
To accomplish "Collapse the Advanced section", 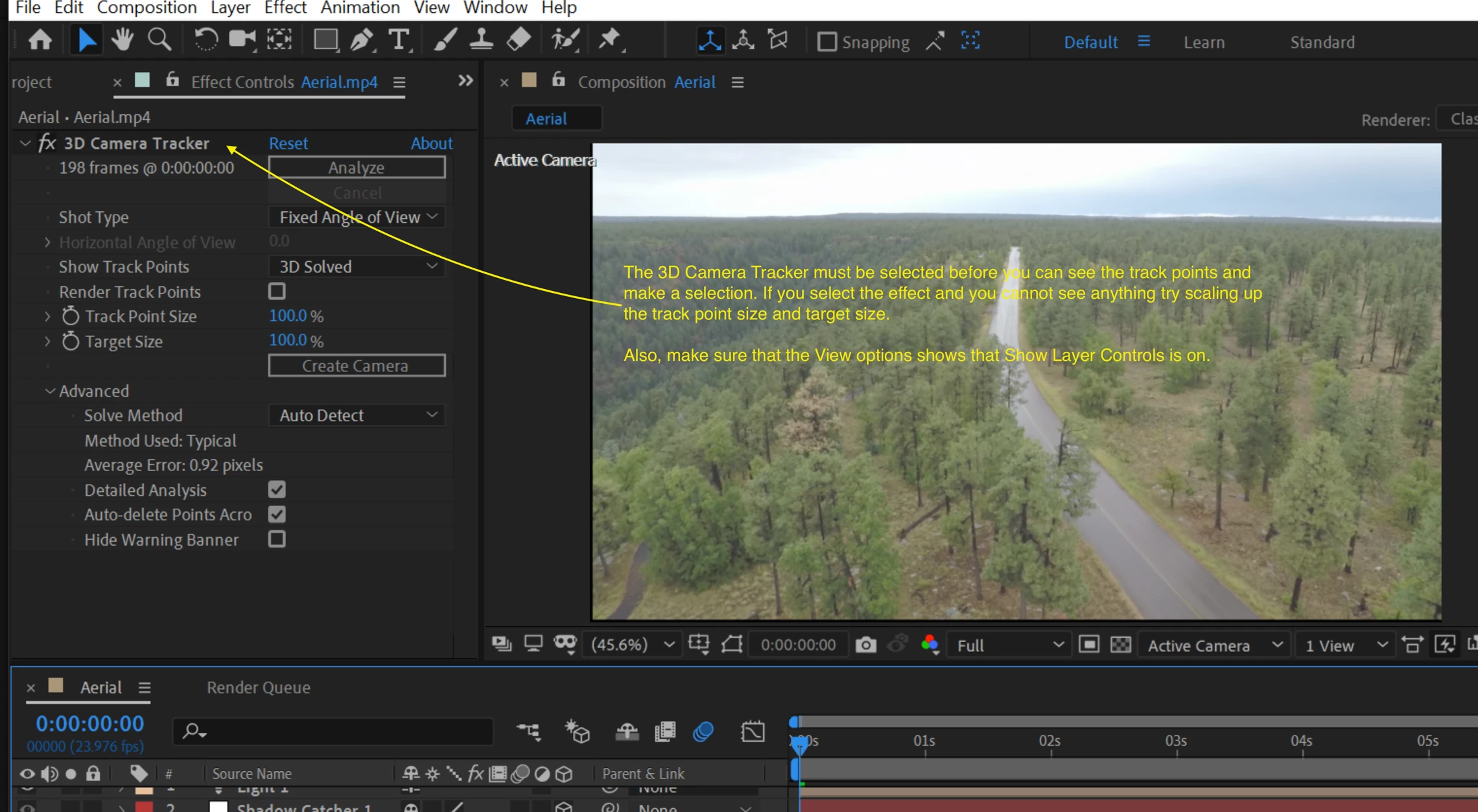I will tap(50, 391).
